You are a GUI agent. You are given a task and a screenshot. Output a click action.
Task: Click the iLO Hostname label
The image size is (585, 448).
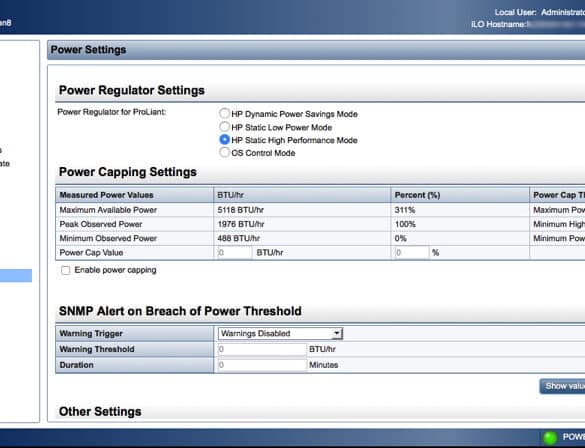point(499,24)
